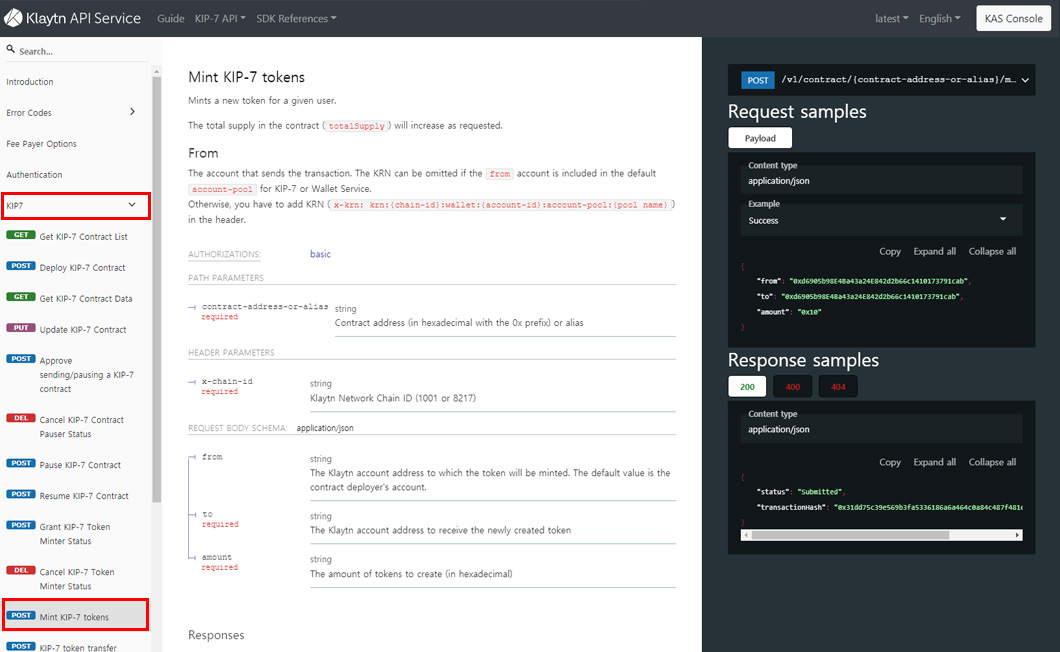The width and height of the screenshot is (1060, 652).
Task: Open the Example Success dropdown
Action: [x=882, y=220]
